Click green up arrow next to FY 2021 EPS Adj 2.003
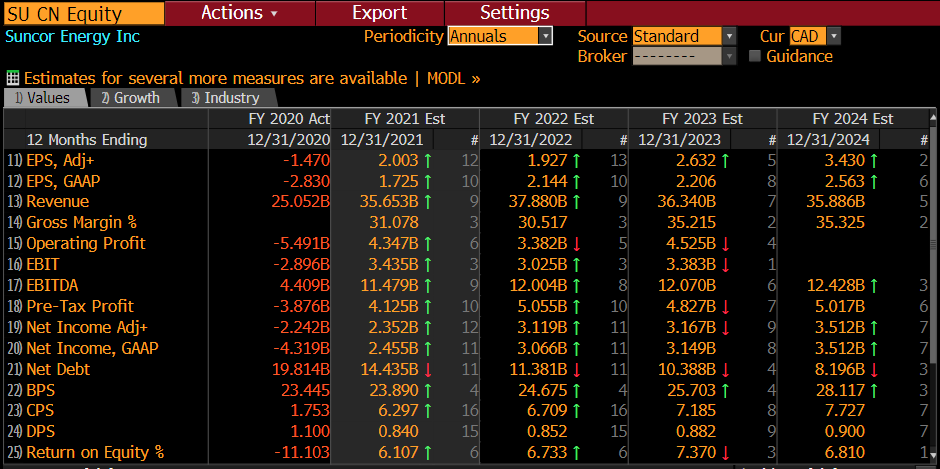 pyautogui.click(x=427, y=160)
